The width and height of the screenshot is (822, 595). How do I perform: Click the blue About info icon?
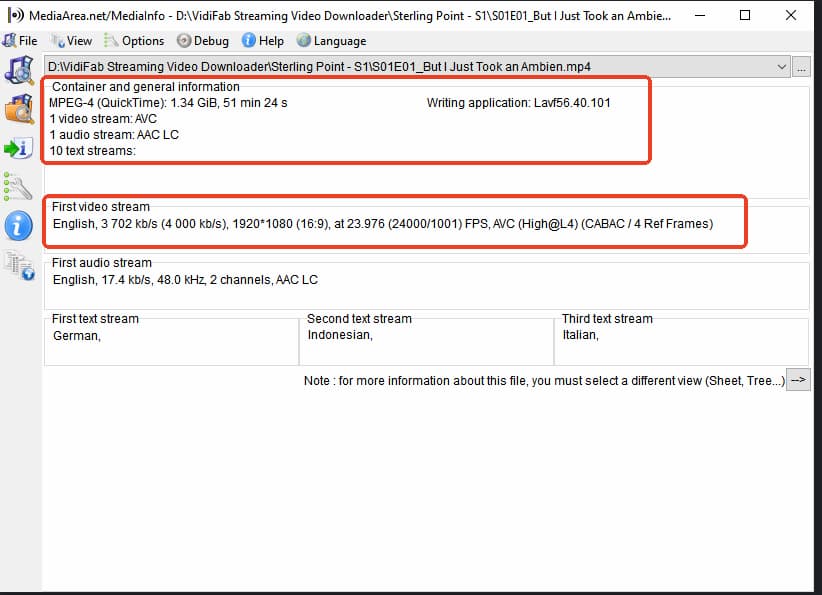click(18, 226)
